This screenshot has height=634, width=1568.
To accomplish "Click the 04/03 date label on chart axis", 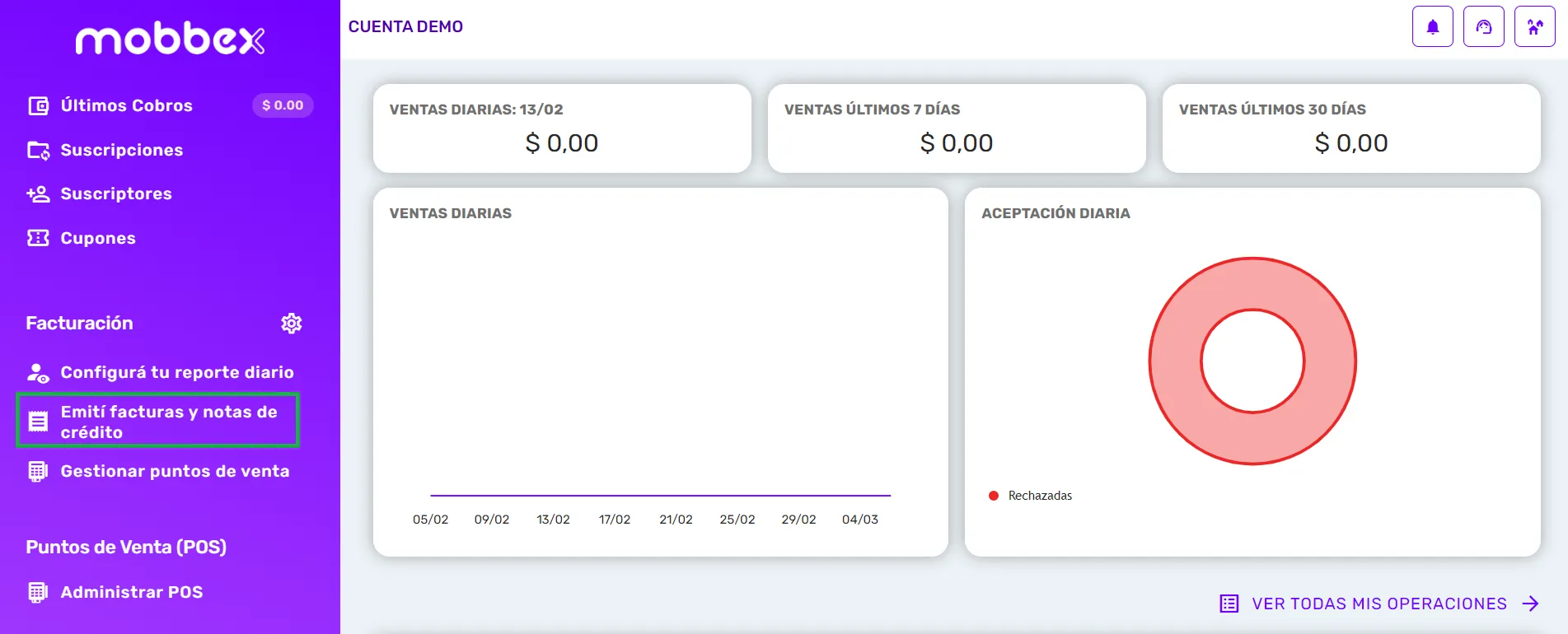I will point(860,520).
